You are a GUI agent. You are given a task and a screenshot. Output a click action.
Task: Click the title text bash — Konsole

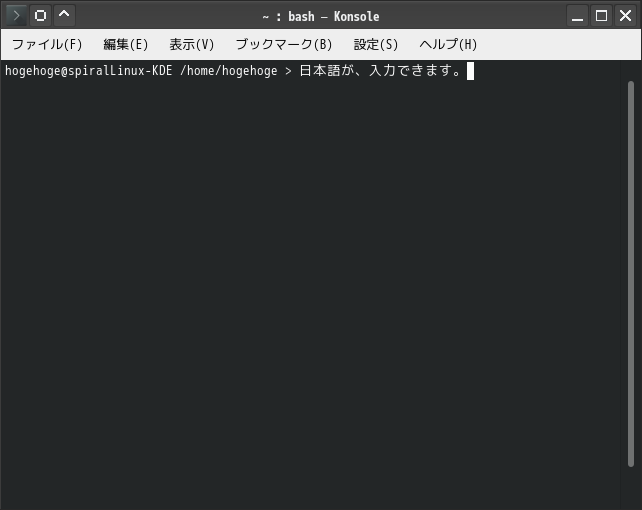click(334, 16)
